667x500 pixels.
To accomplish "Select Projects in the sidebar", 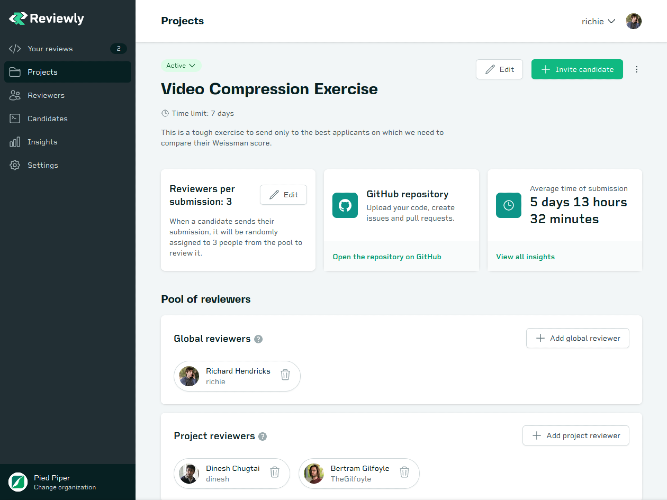I will pyautogui.click(x=68, y=72).
